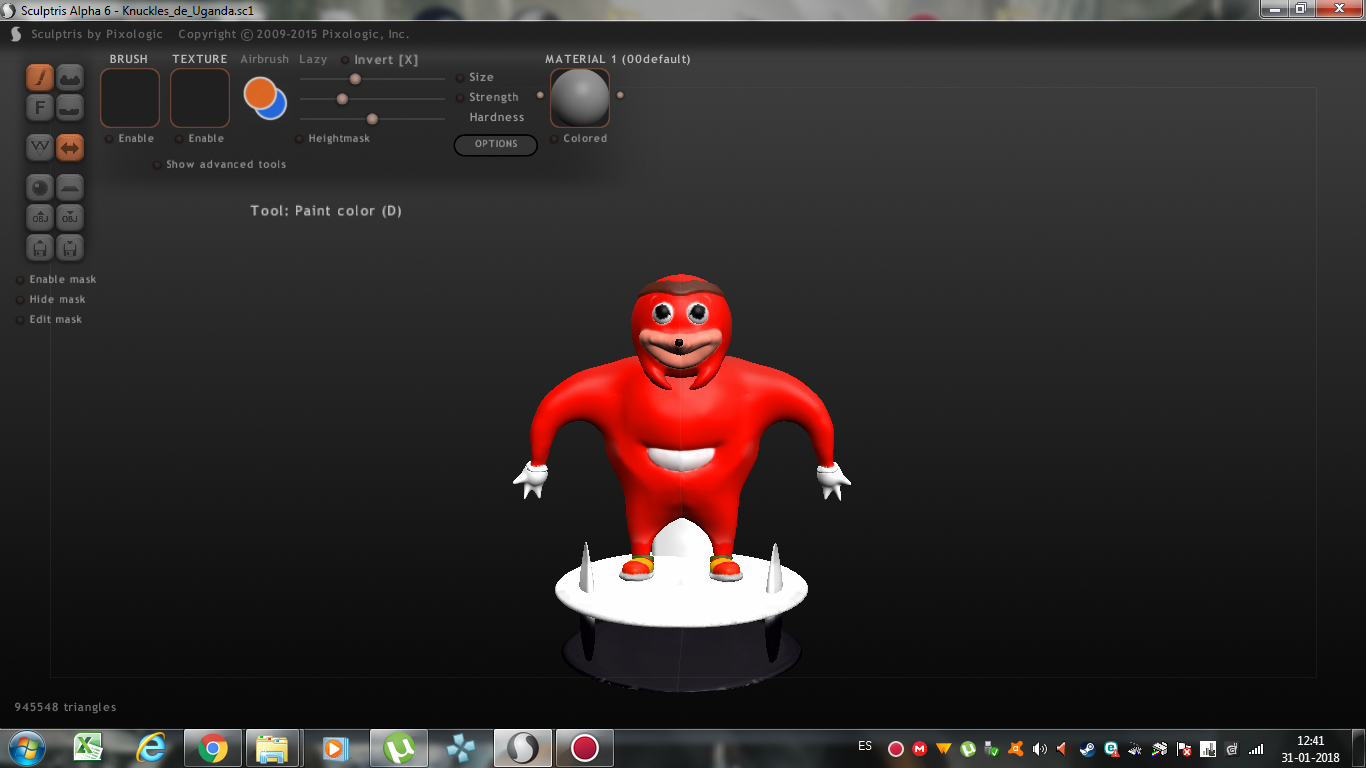Screen dimensions: 1366x768
Task: Click the floppy disk icon with downward arrow
Action: pyautogui.click(x=70, y=247)
